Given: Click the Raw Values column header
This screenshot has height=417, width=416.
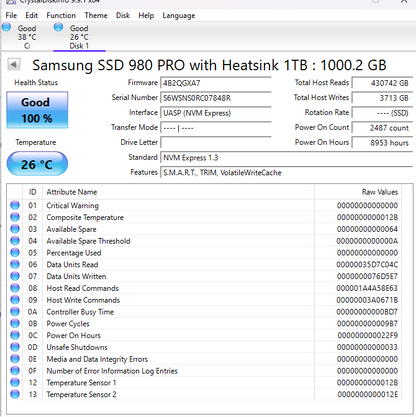Looking at the screenshot, I should pos(358,192).
